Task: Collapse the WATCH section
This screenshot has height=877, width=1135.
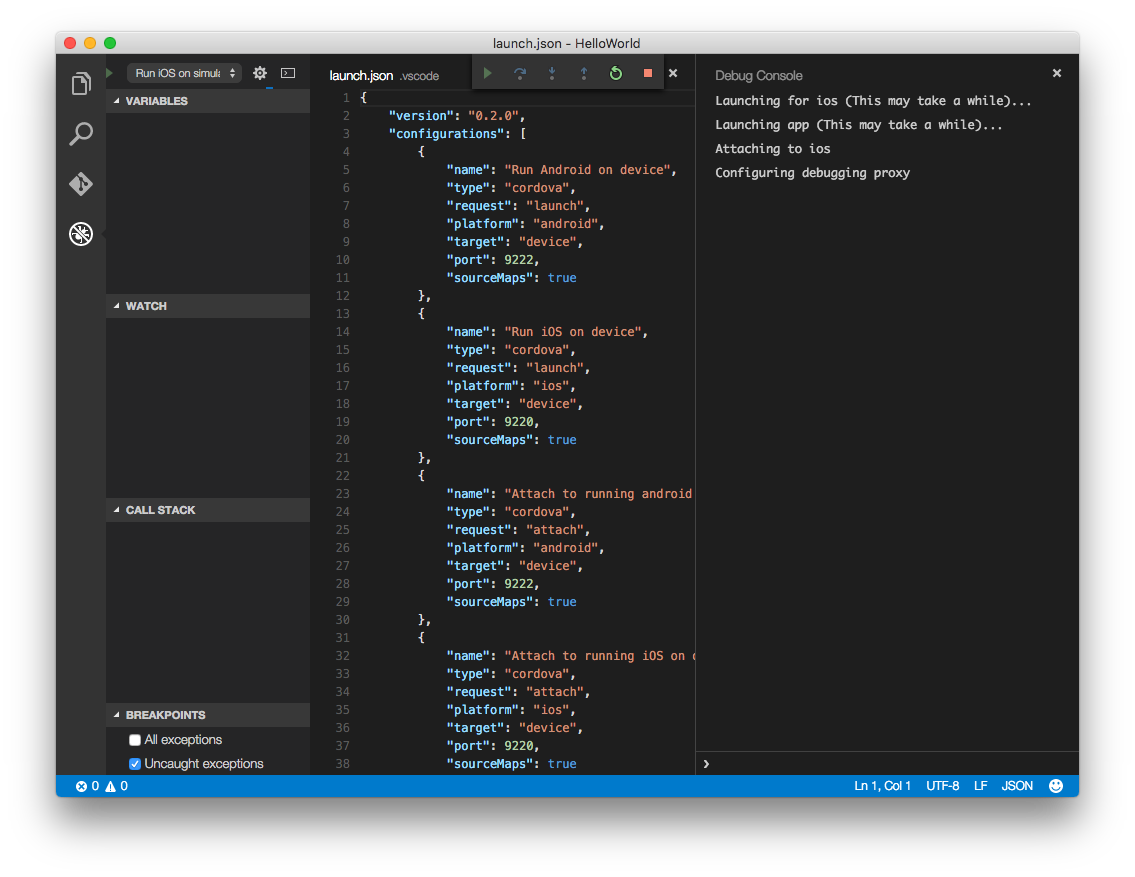Action: click(208, 306)
